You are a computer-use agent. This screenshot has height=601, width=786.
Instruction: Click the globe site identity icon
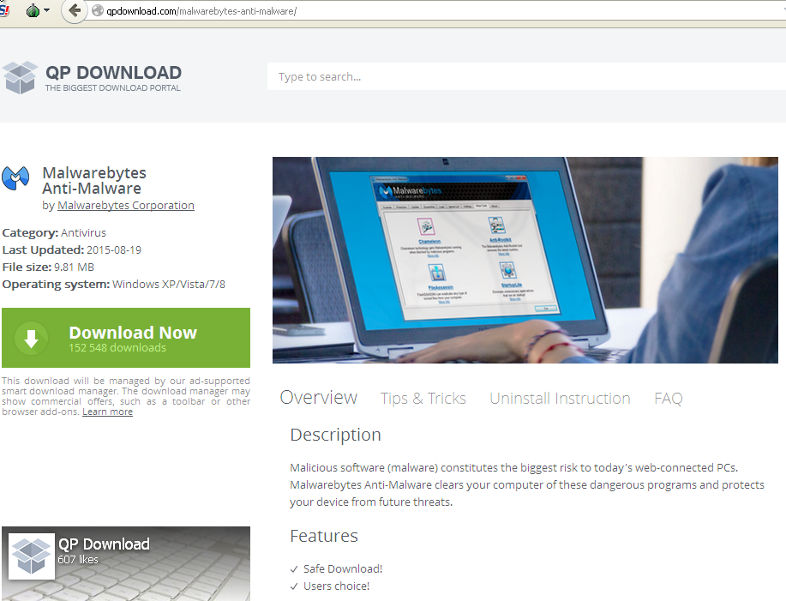(x=97, y=11)
